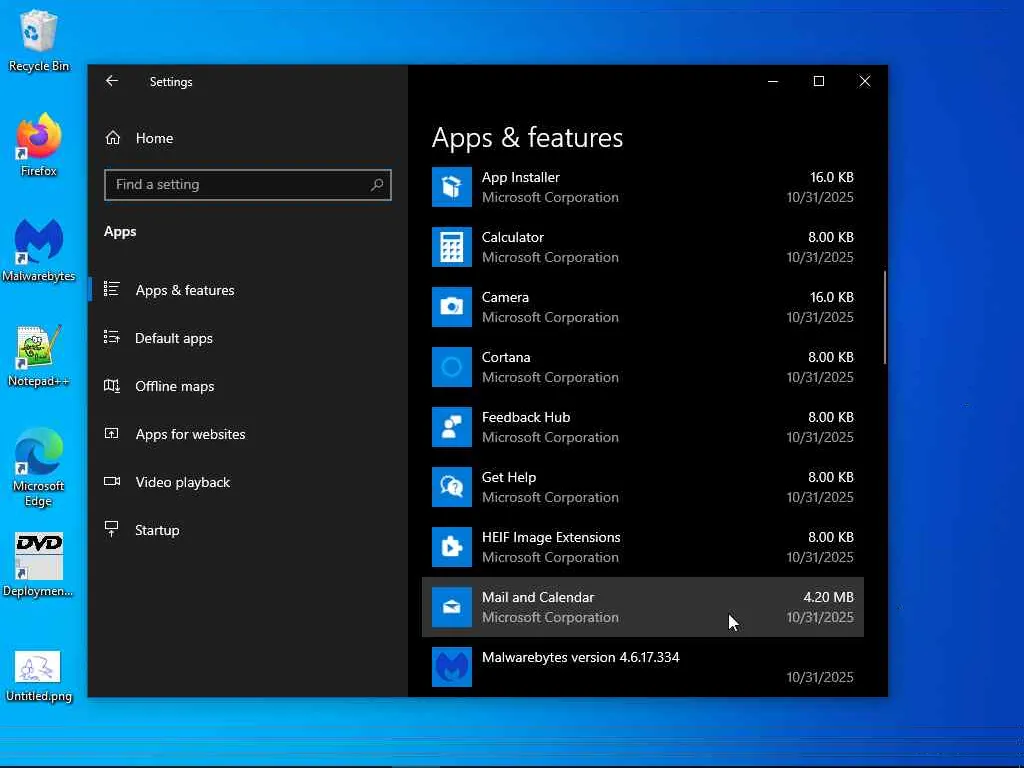The height and width of the screenshot is (768, 1024).
Task: Click the search magnifier icon
Action: coord(377,185)
